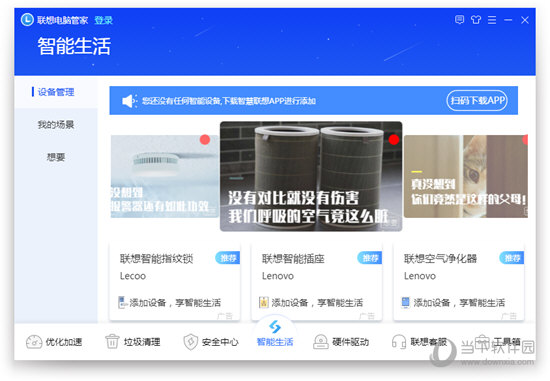Open the air purifier filter banner
This screenshot has height=381, width=550.
(x=311, y=176)
